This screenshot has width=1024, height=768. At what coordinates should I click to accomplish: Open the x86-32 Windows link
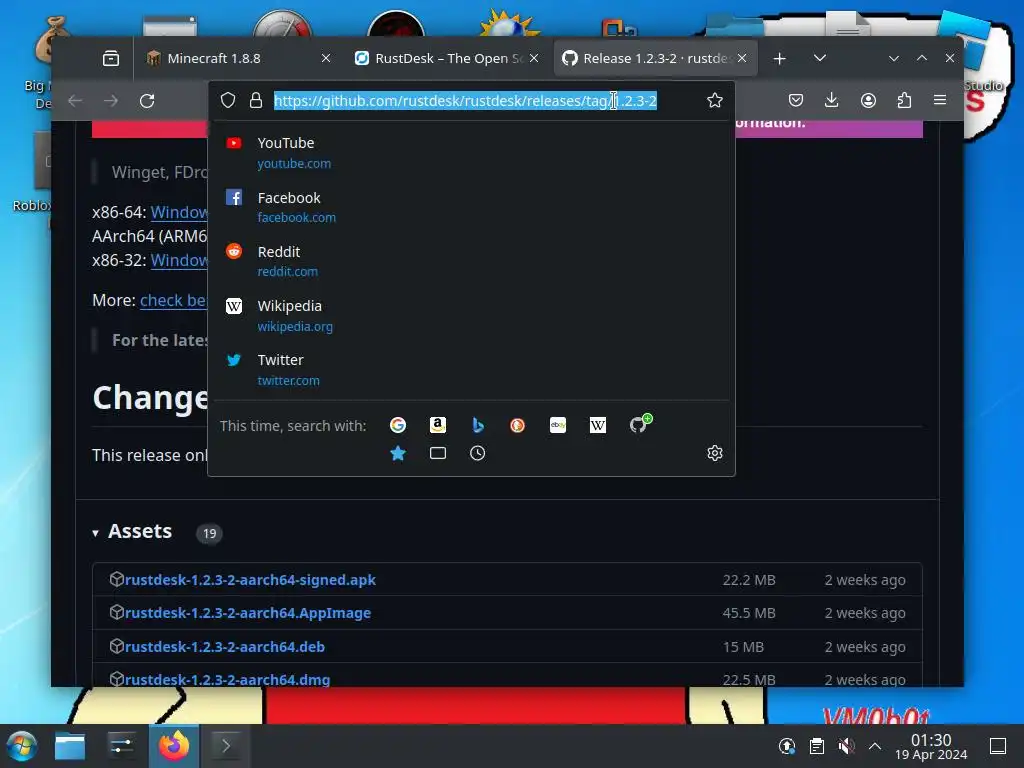(179, 260)
